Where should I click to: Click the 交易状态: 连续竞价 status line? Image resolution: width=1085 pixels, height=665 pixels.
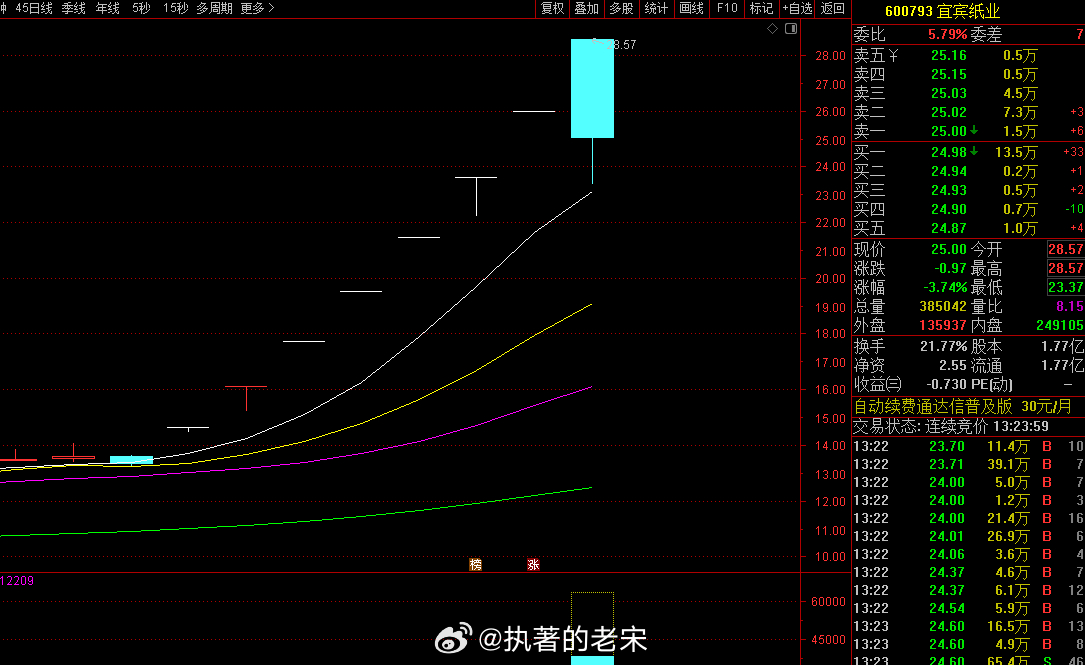[x=951, y=426]
